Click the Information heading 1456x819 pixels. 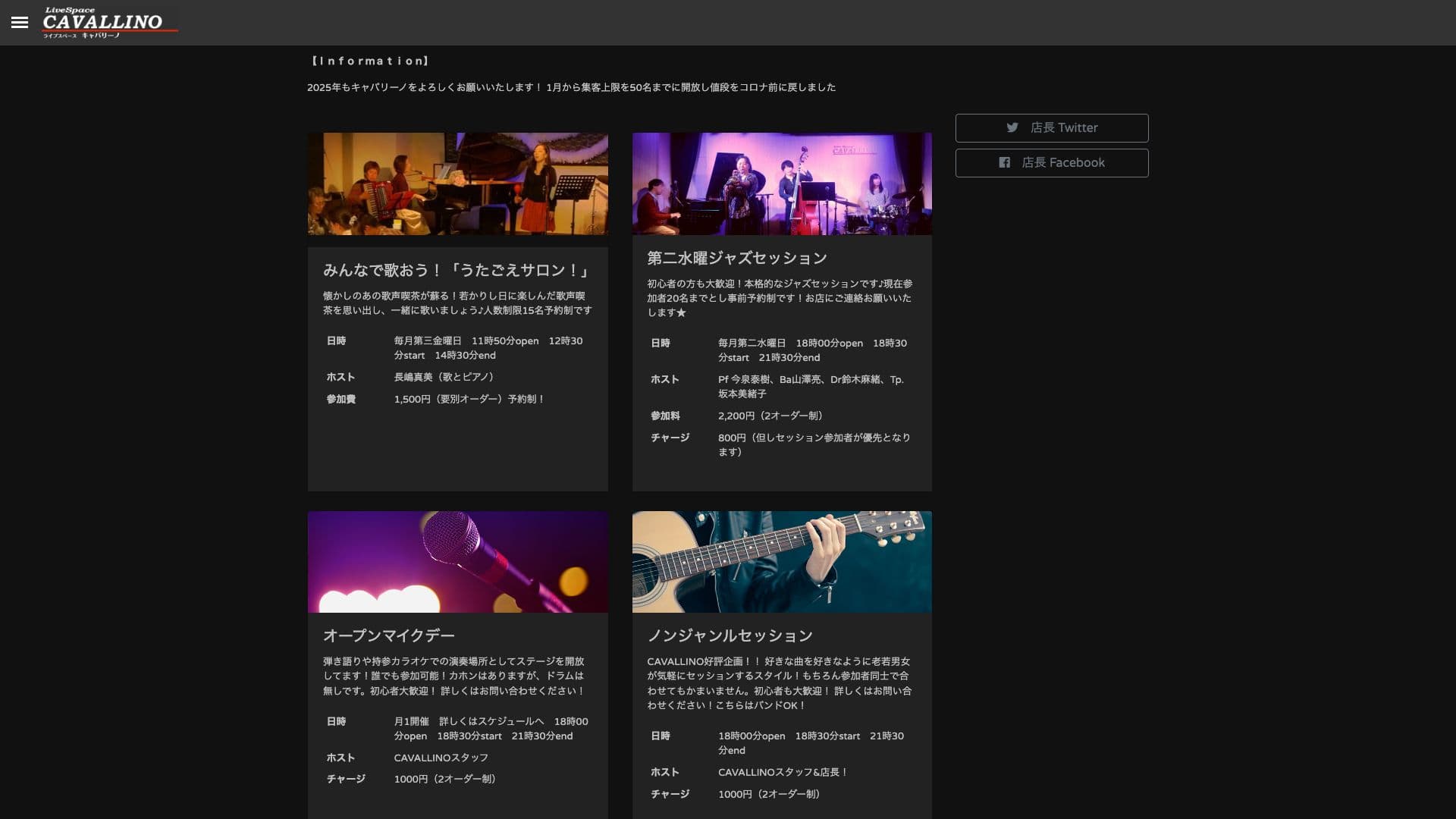(x=369, y=61)
